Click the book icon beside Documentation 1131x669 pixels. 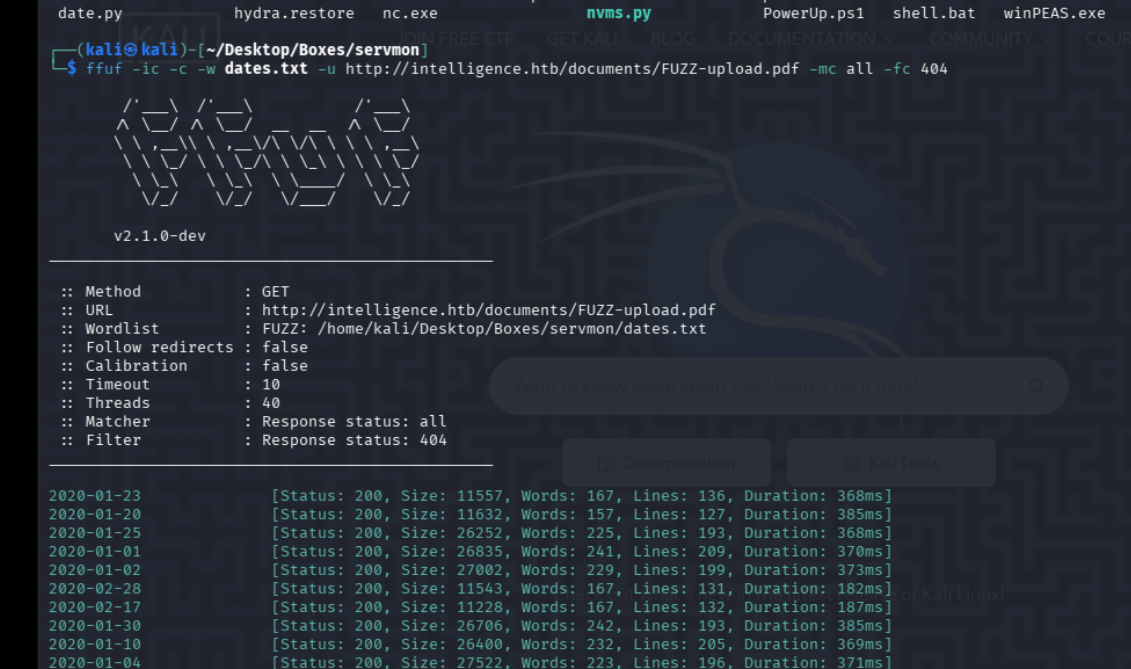pyautogui.click(x=606, y=464)
